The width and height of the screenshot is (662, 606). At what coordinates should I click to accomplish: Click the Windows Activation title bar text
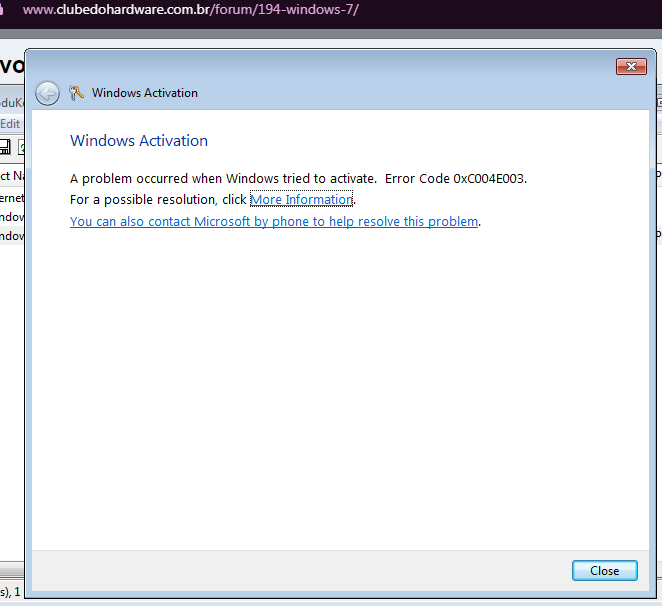click(145, 93)
